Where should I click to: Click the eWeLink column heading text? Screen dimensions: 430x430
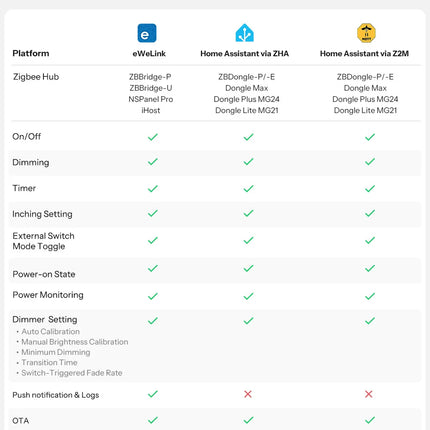tap(149, 53)
